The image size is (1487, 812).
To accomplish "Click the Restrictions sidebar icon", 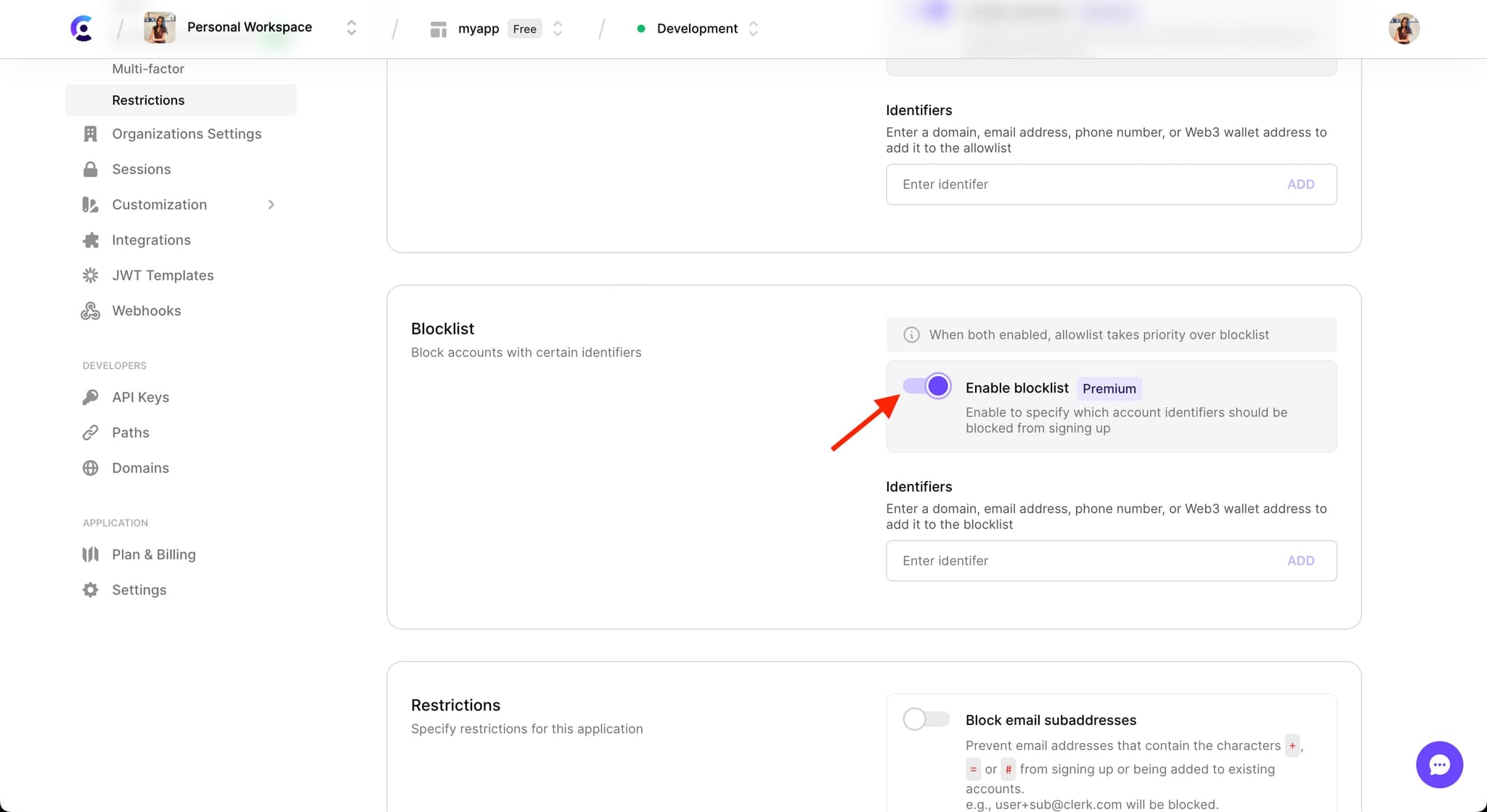I will (147, 100).
